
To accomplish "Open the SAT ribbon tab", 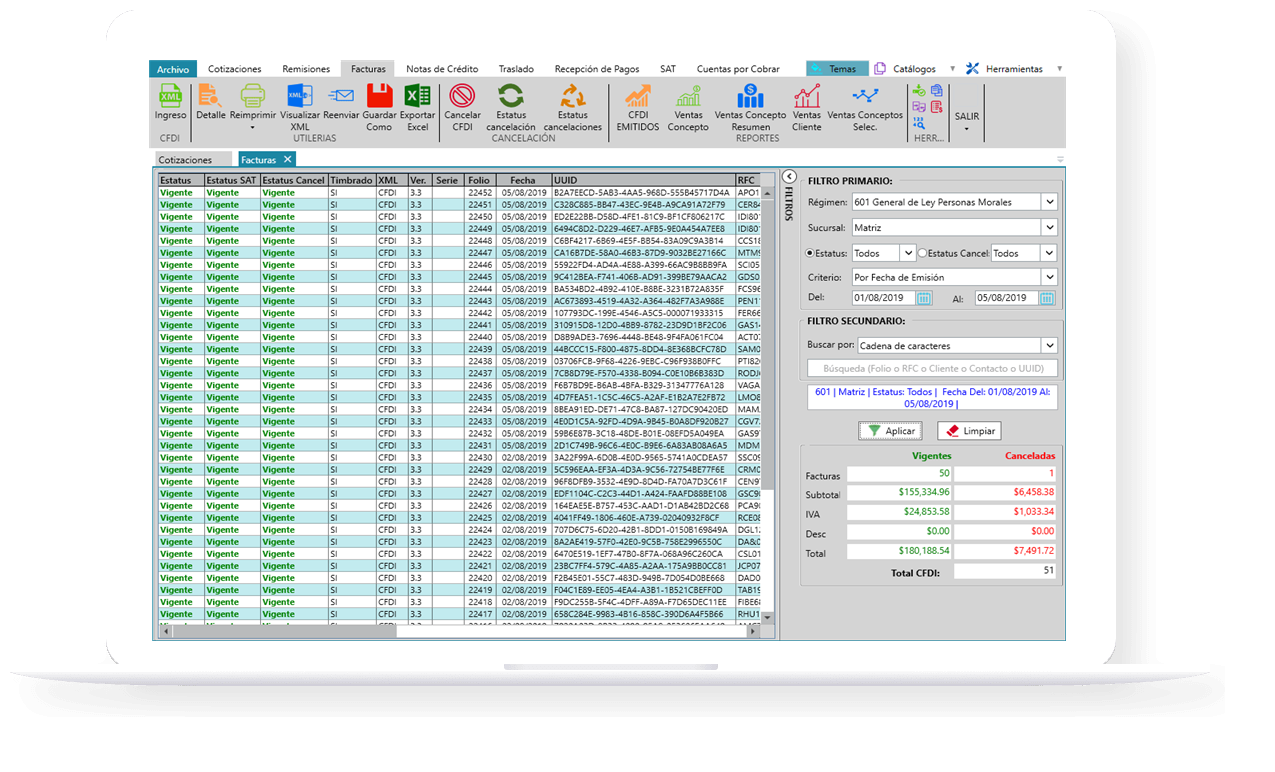I will (668, 69).
